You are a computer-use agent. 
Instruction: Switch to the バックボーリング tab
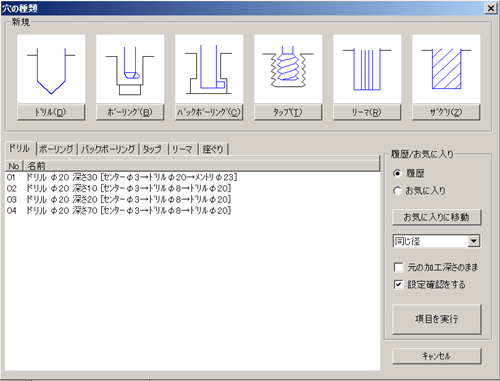pos(108,149)
